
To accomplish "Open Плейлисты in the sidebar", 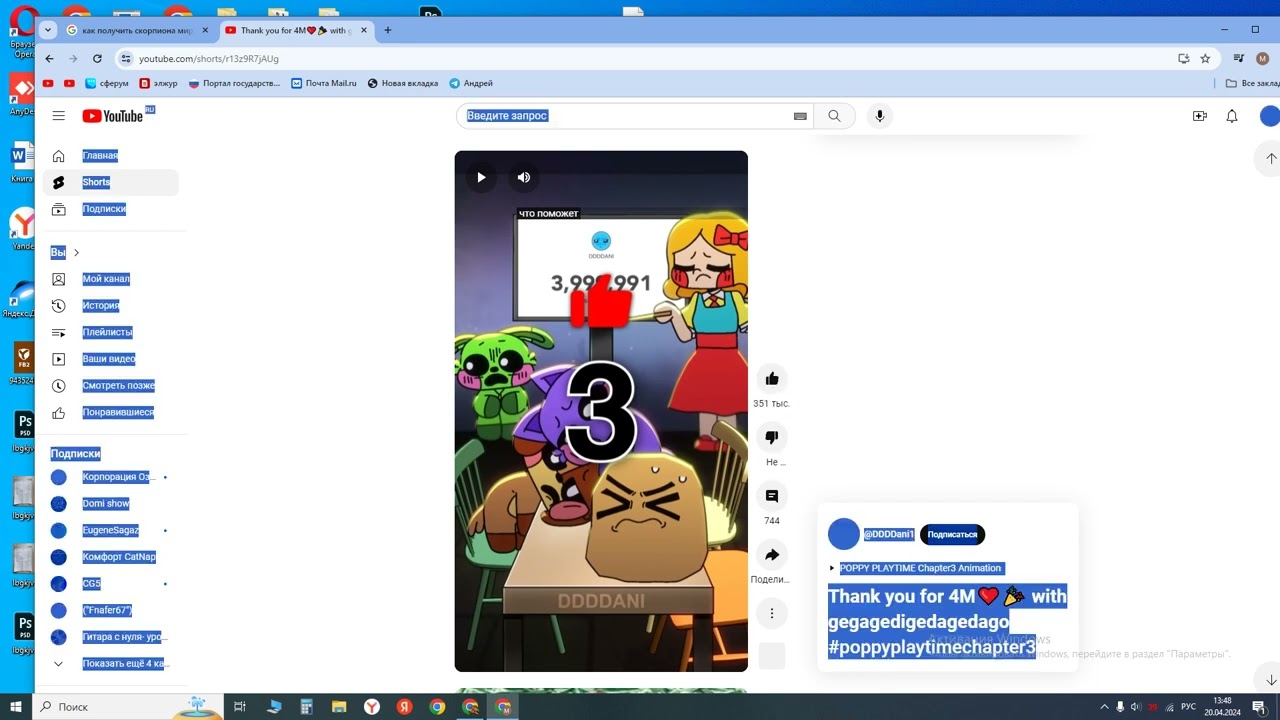I will click(x=111, y=332).
